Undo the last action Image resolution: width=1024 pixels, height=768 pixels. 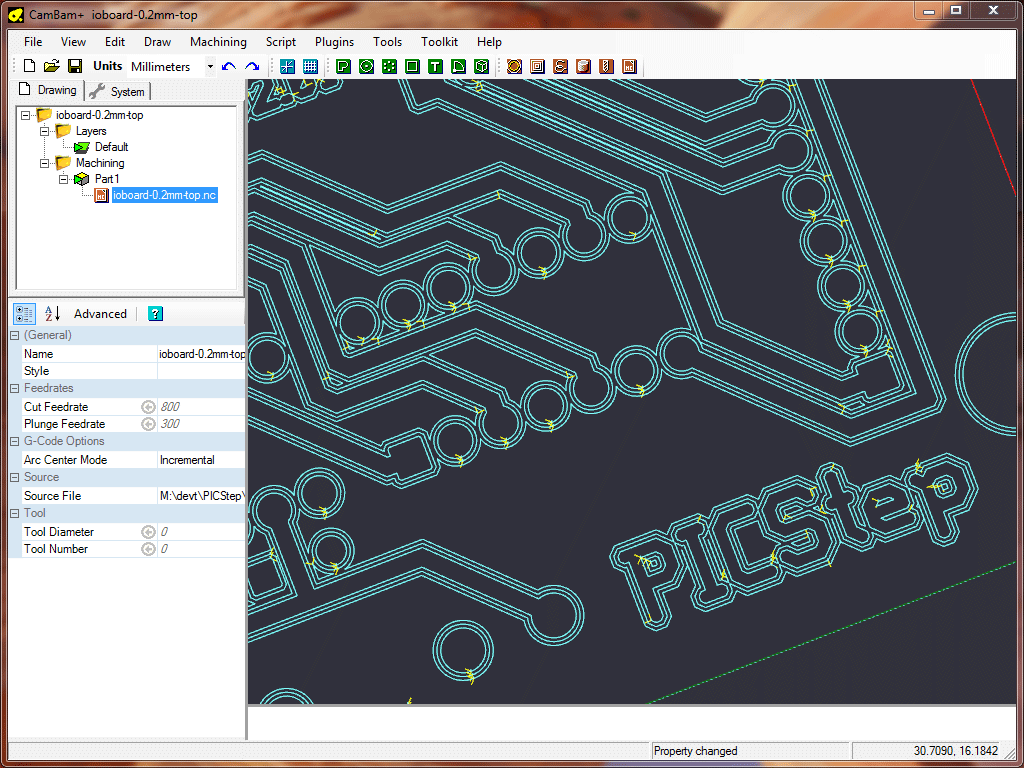tap(229, 66)
